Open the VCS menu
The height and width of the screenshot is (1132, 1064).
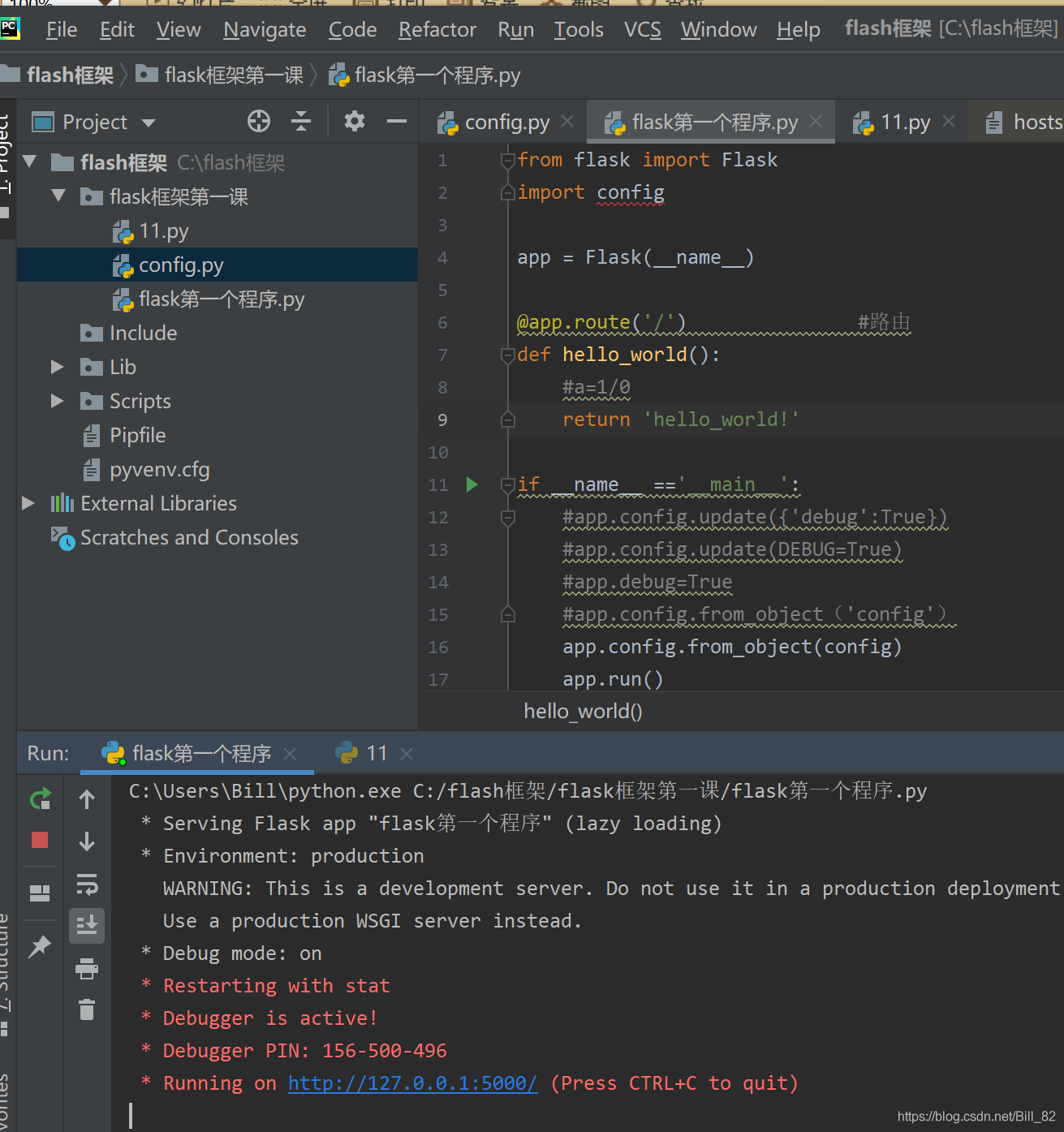643,30
